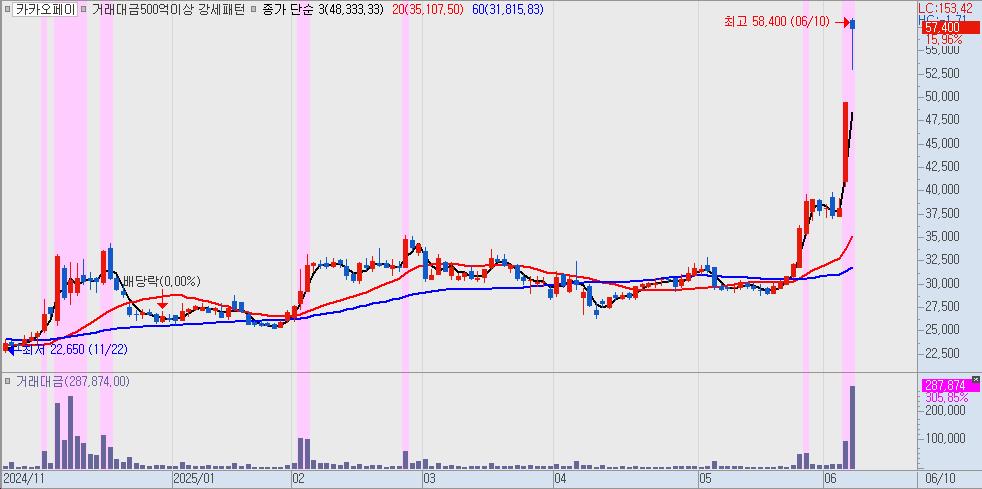
Task: Click the 배당락(0,00%) ex-dividend marker
Action: pos(162,281)
